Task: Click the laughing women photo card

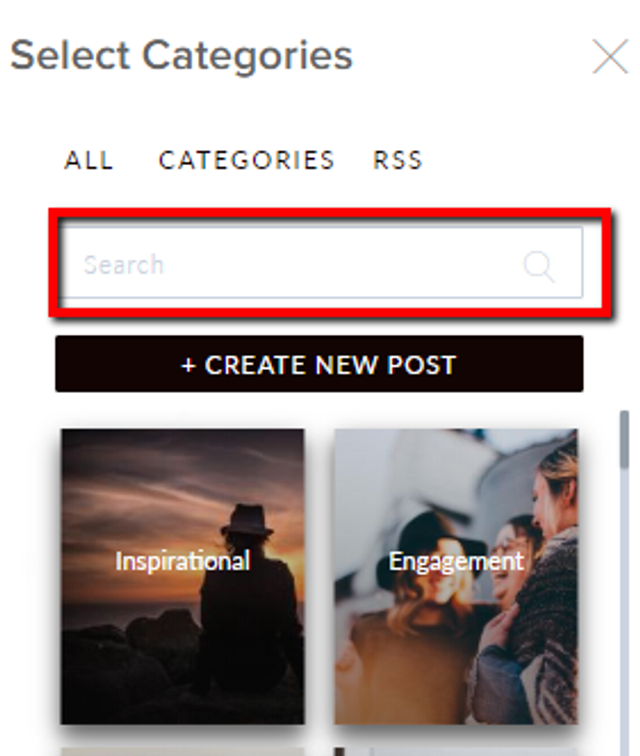Action: pos(456,577)
